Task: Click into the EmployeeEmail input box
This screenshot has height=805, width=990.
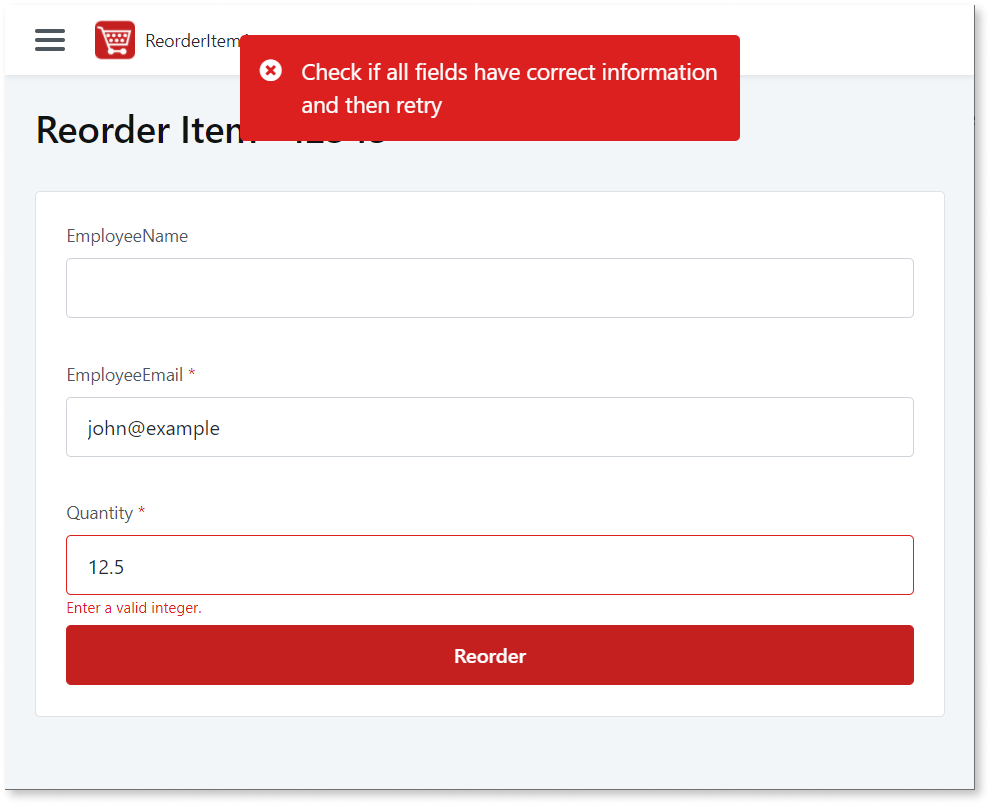Action: click(x=489, y=427)
